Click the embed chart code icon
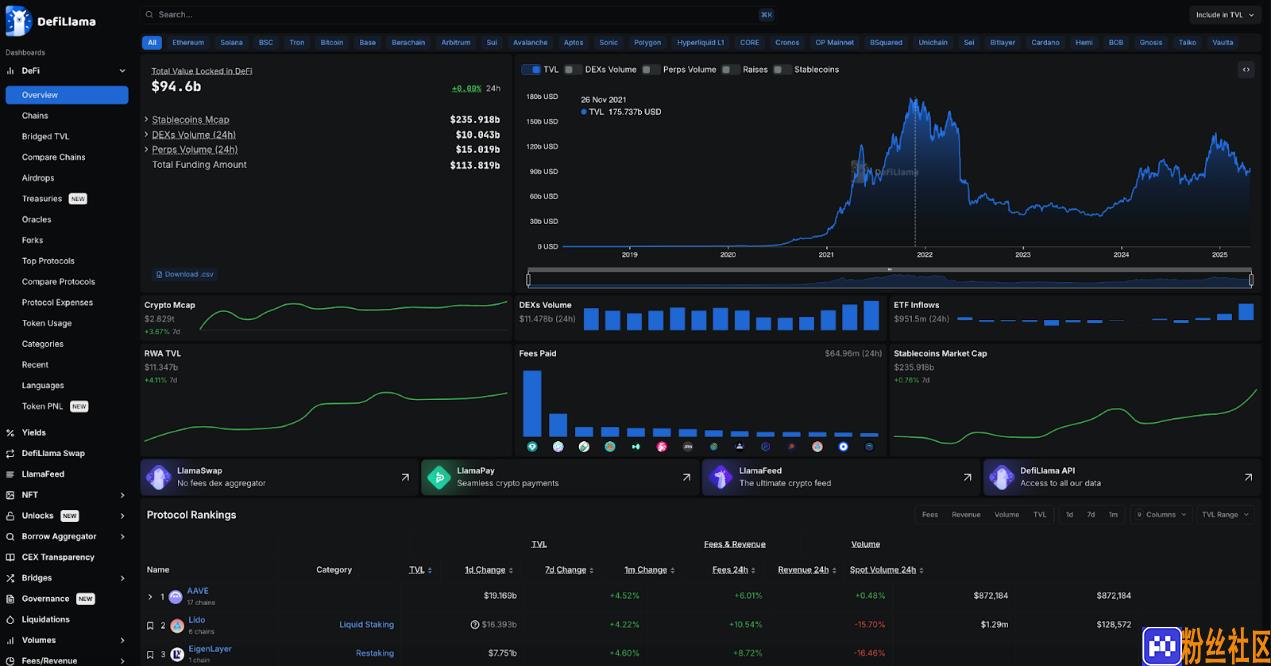Viewport: 1271px width, 666px height. 1246,69
